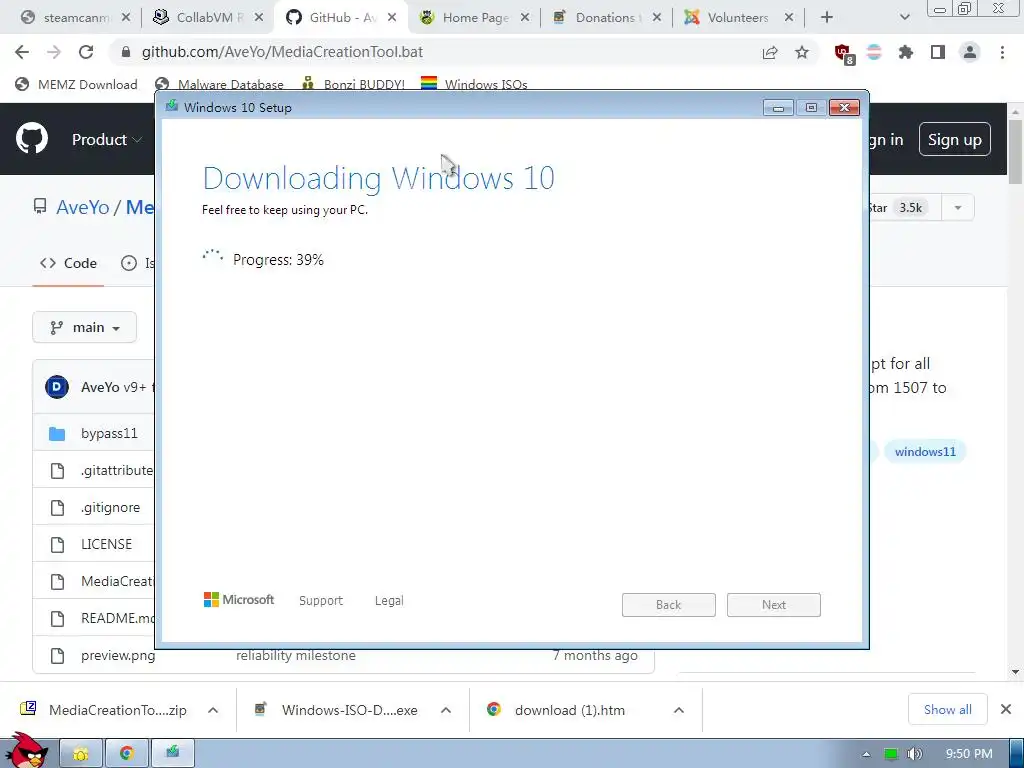
Task: Click the address bar URL field
Action: [431, 52]
